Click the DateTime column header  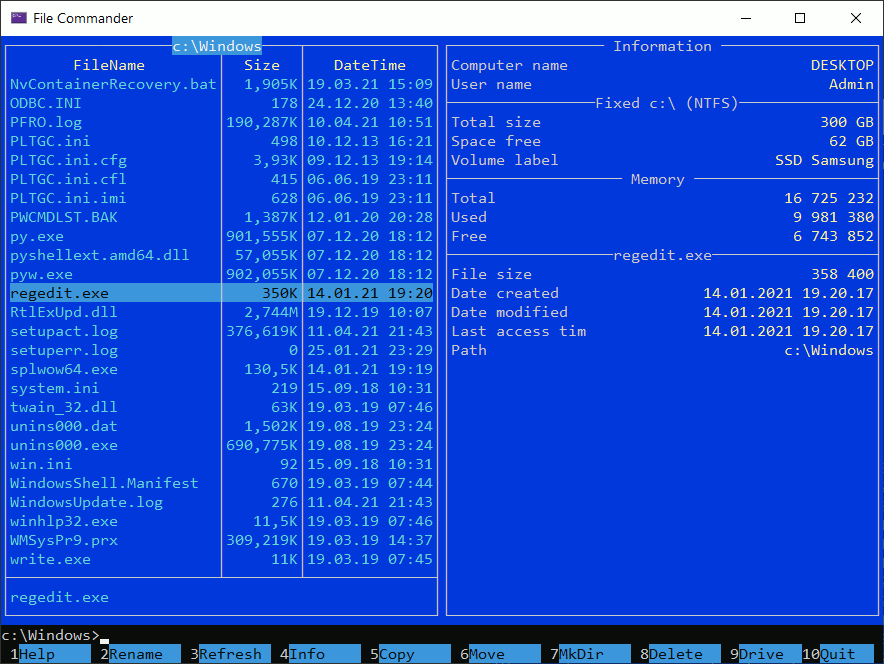coord(370,65)
